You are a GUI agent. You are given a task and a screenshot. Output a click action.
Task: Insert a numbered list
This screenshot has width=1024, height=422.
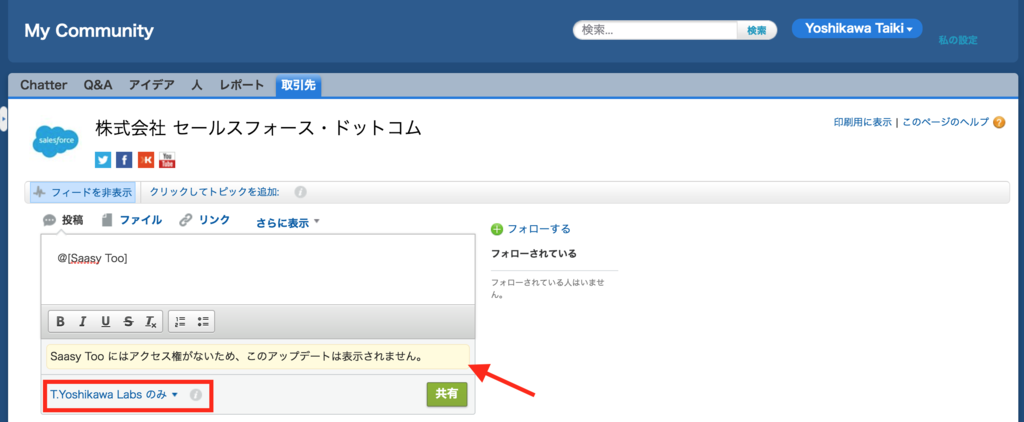tap(181, 321)
